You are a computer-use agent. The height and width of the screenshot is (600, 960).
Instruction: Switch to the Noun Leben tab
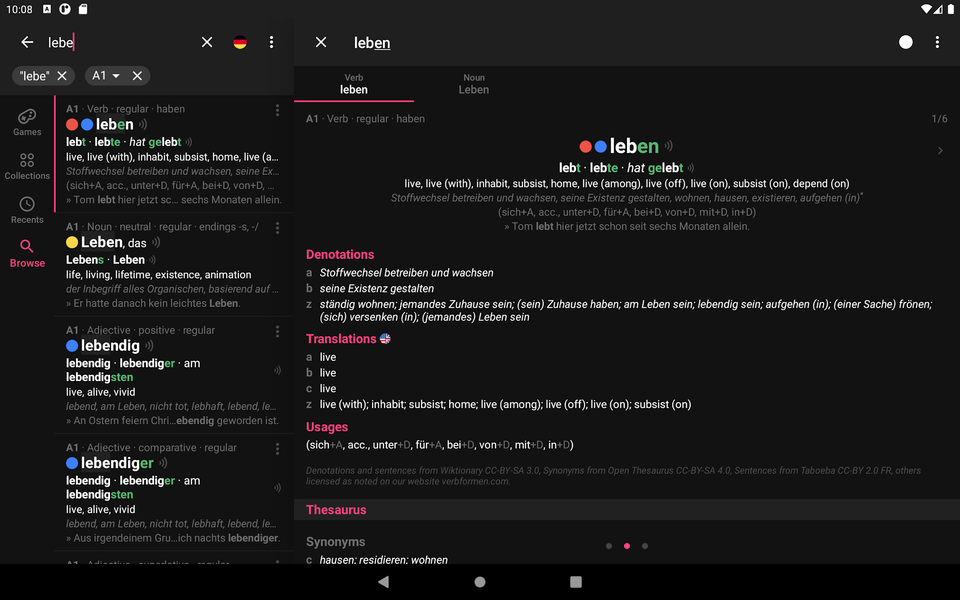(x=473, y=82)
